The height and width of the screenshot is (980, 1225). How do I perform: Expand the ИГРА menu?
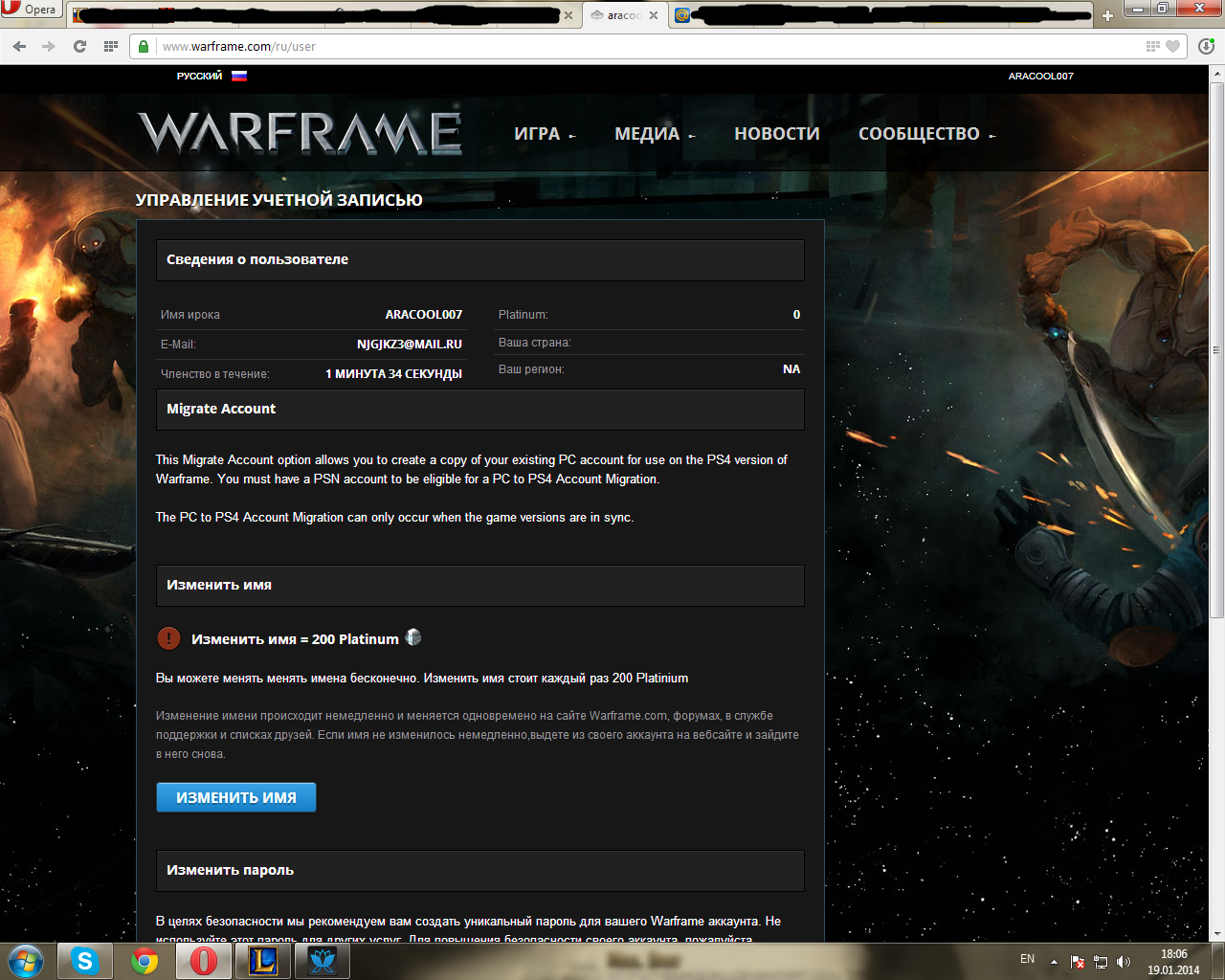click(545, 134)
